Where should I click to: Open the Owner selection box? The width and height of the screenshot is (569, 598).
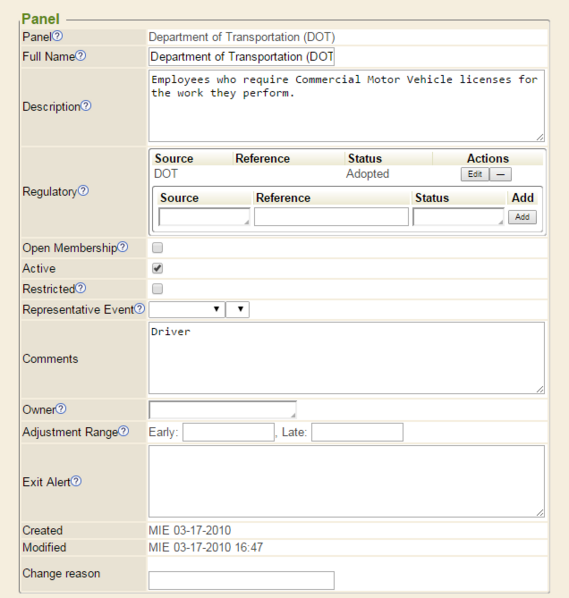coord(222,410)
